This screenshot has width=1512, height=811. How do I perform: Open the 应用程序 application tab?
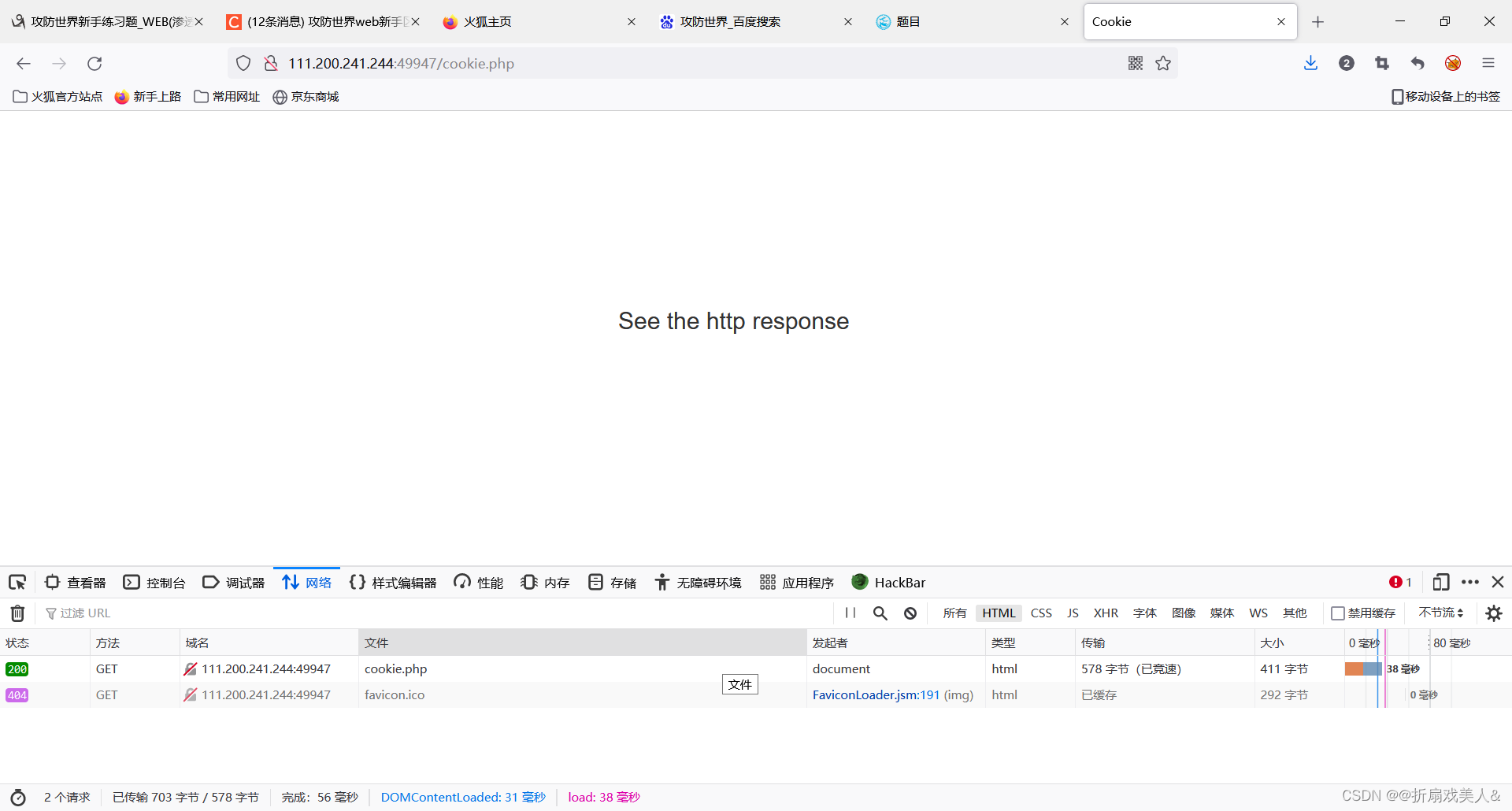(x=797, y=583)
